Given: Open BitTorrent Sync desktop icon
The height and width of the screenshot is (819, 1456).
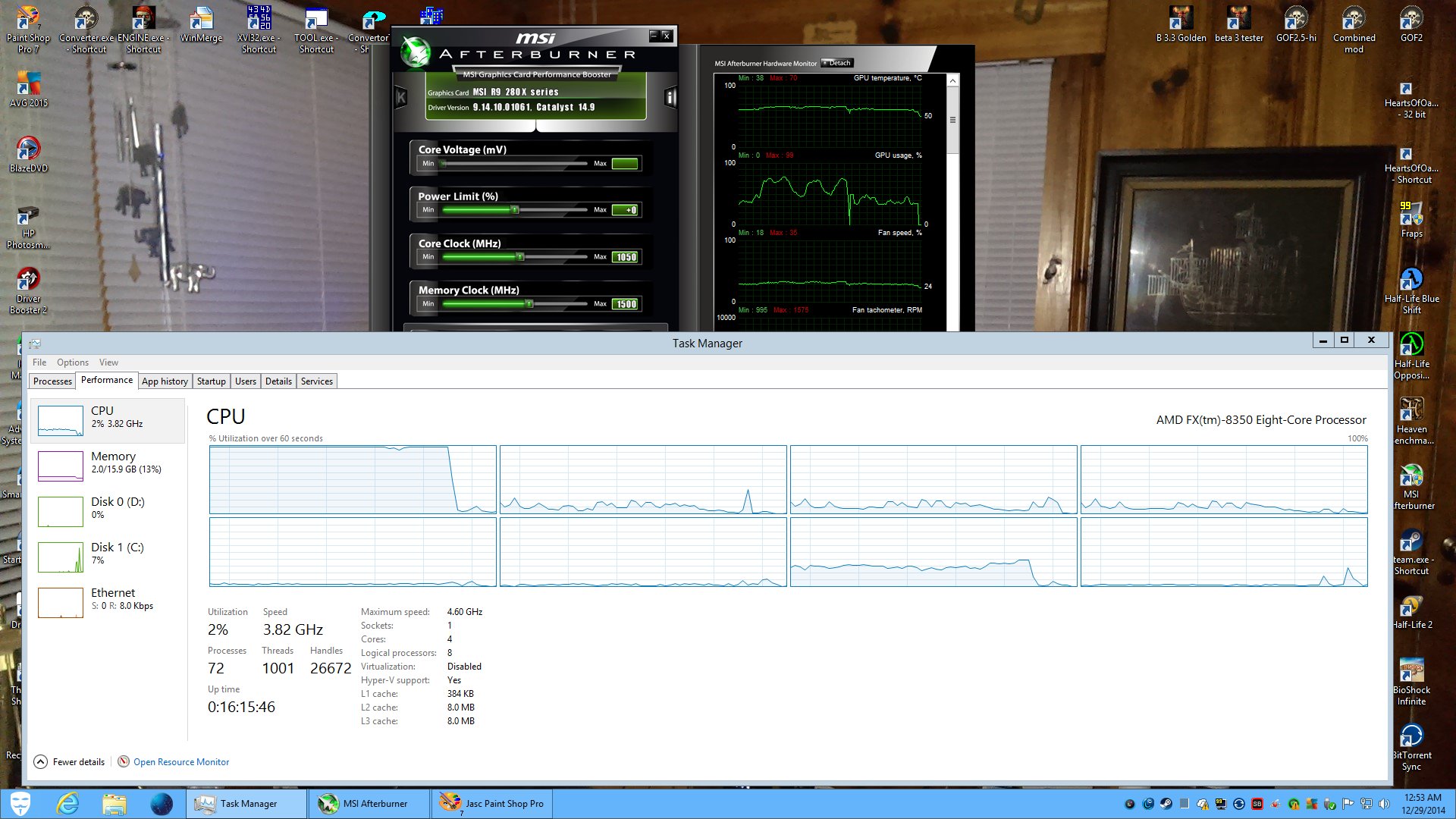Looking at the screenshot, I should [x=1411, y=748].
